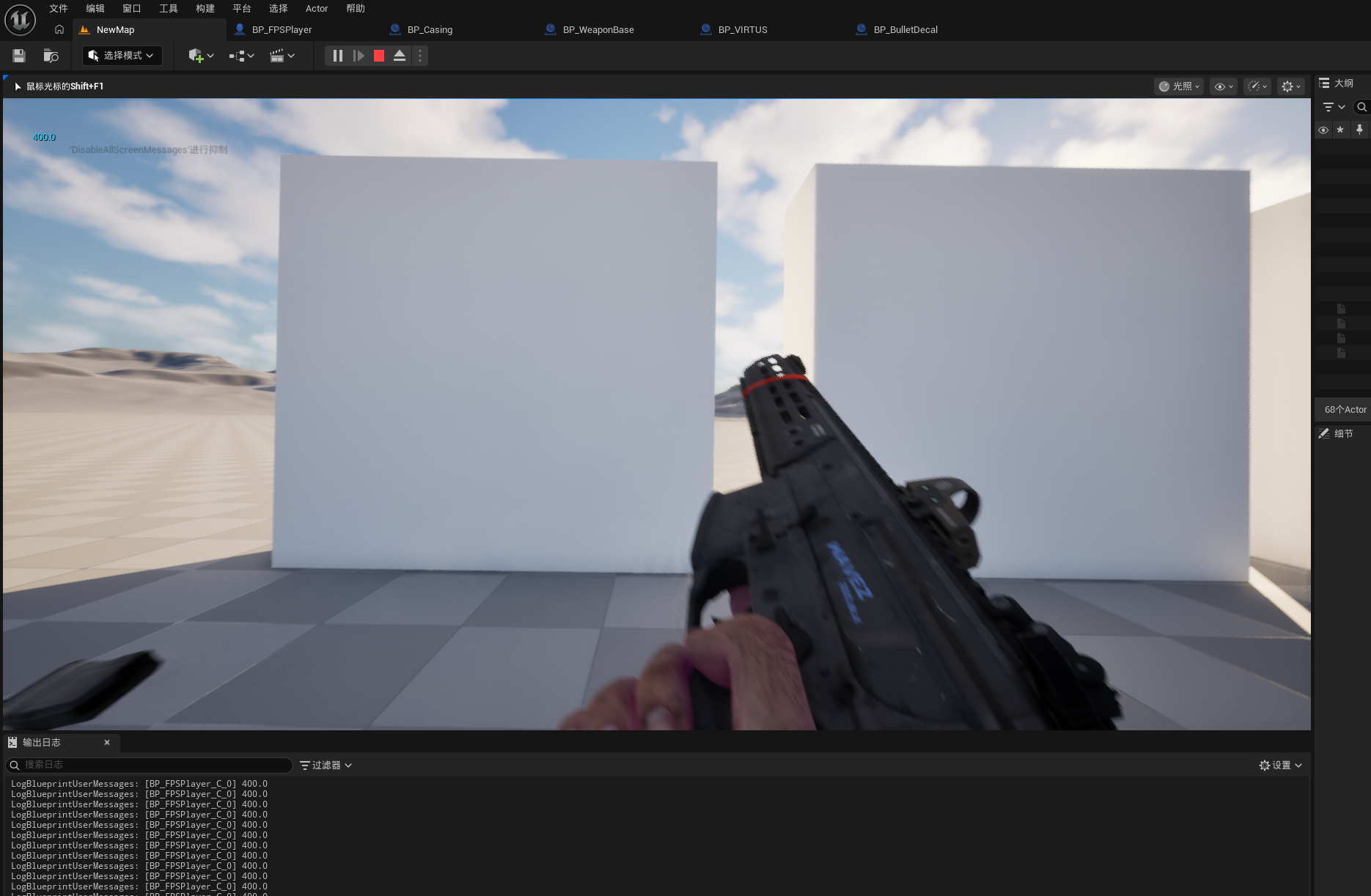Screen dimensions: 1371x896
Task: Toggle the outliner visibility eye column
Action: (x=1323, y=130)
